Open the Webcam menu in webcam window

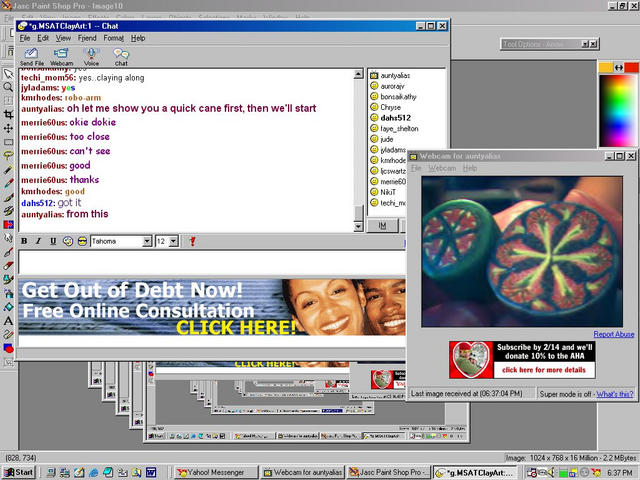(x=442, y=168)
